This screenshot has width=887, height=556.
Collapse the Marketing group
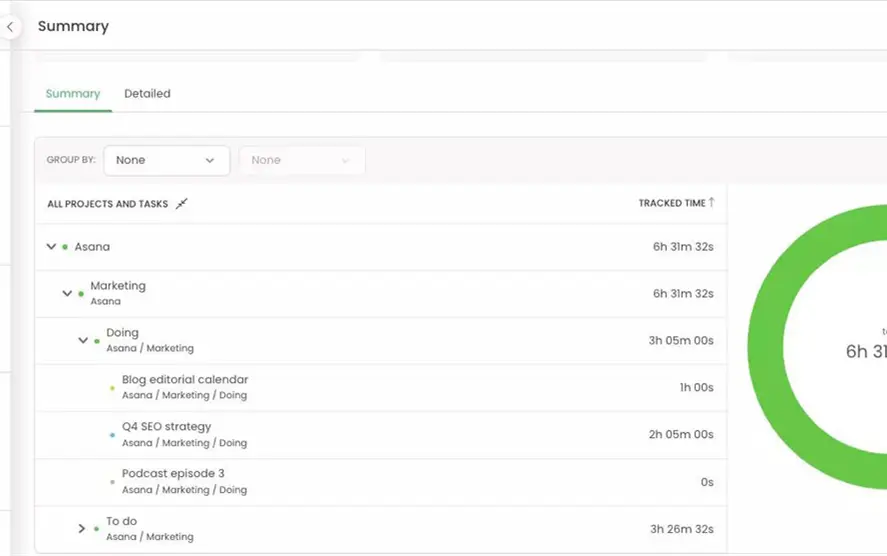click(67, 294)
